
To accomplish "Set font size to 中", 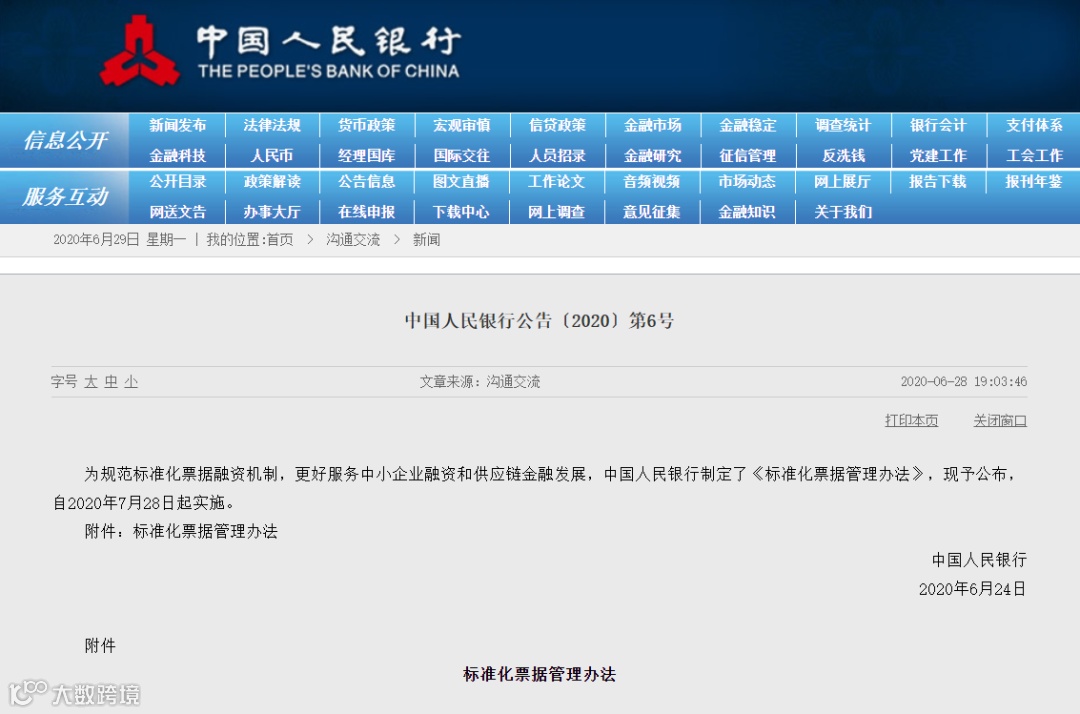I will (x=111, y=381).
